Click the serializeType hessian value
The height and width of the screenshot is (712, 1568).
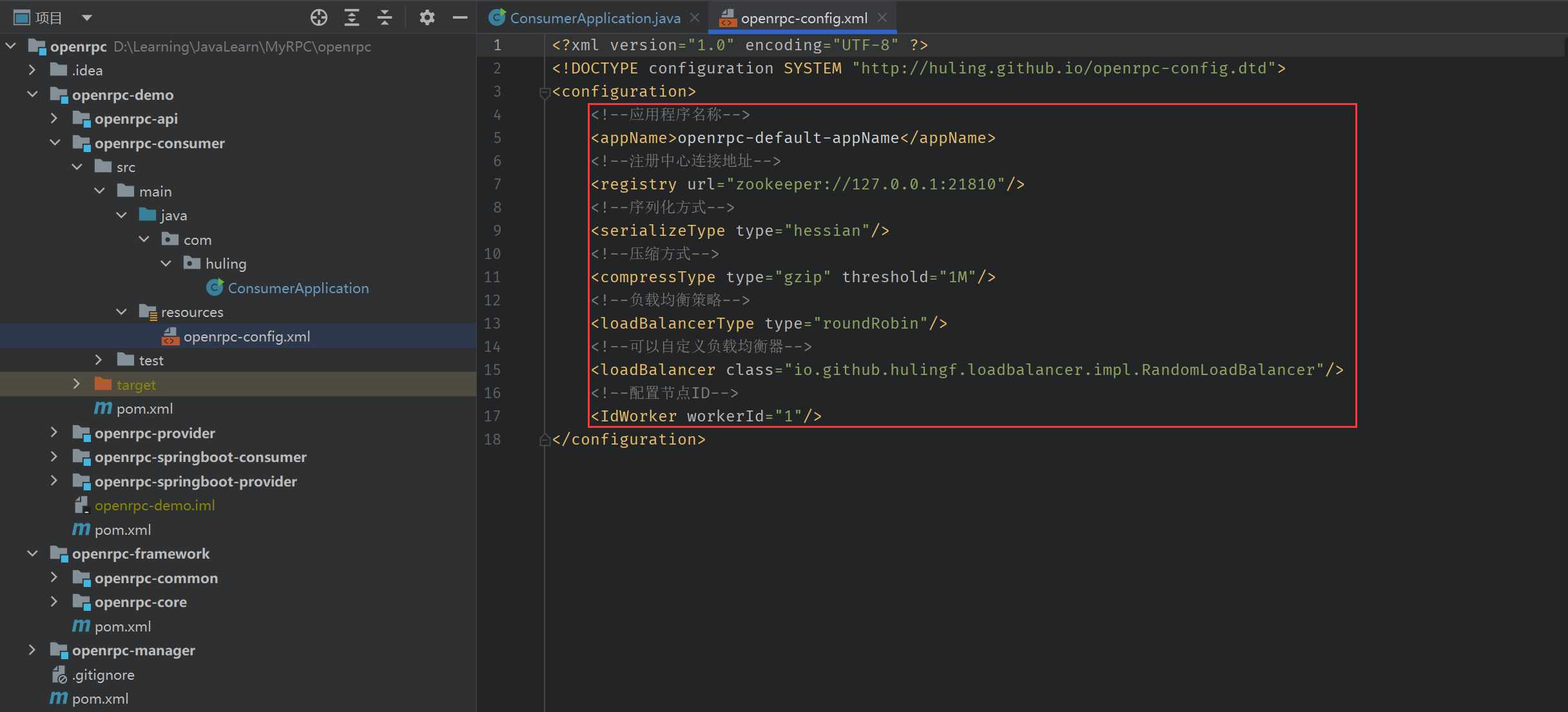(827, 231)
